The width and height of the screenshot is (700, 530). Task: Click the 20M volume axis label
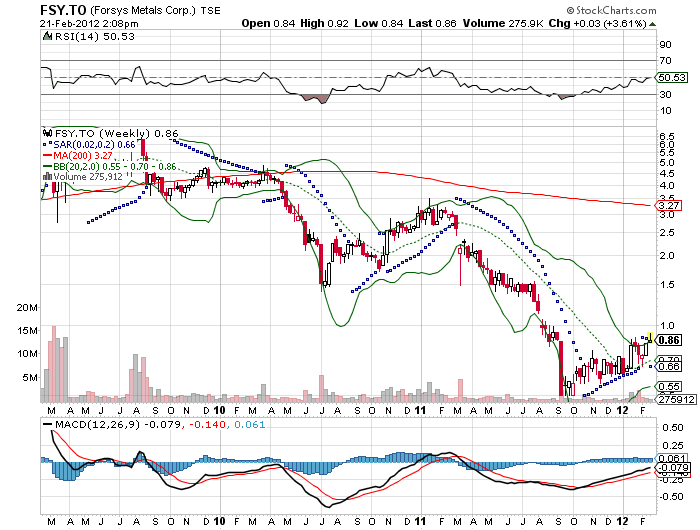point(27,308)
